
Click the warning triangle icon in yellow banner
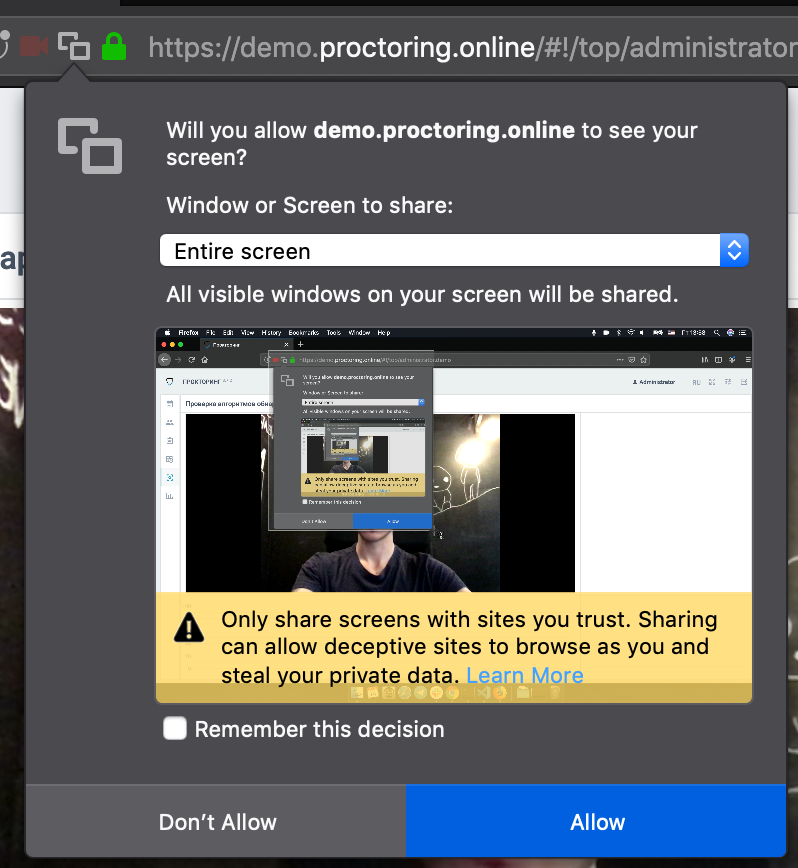click(189, 628)
